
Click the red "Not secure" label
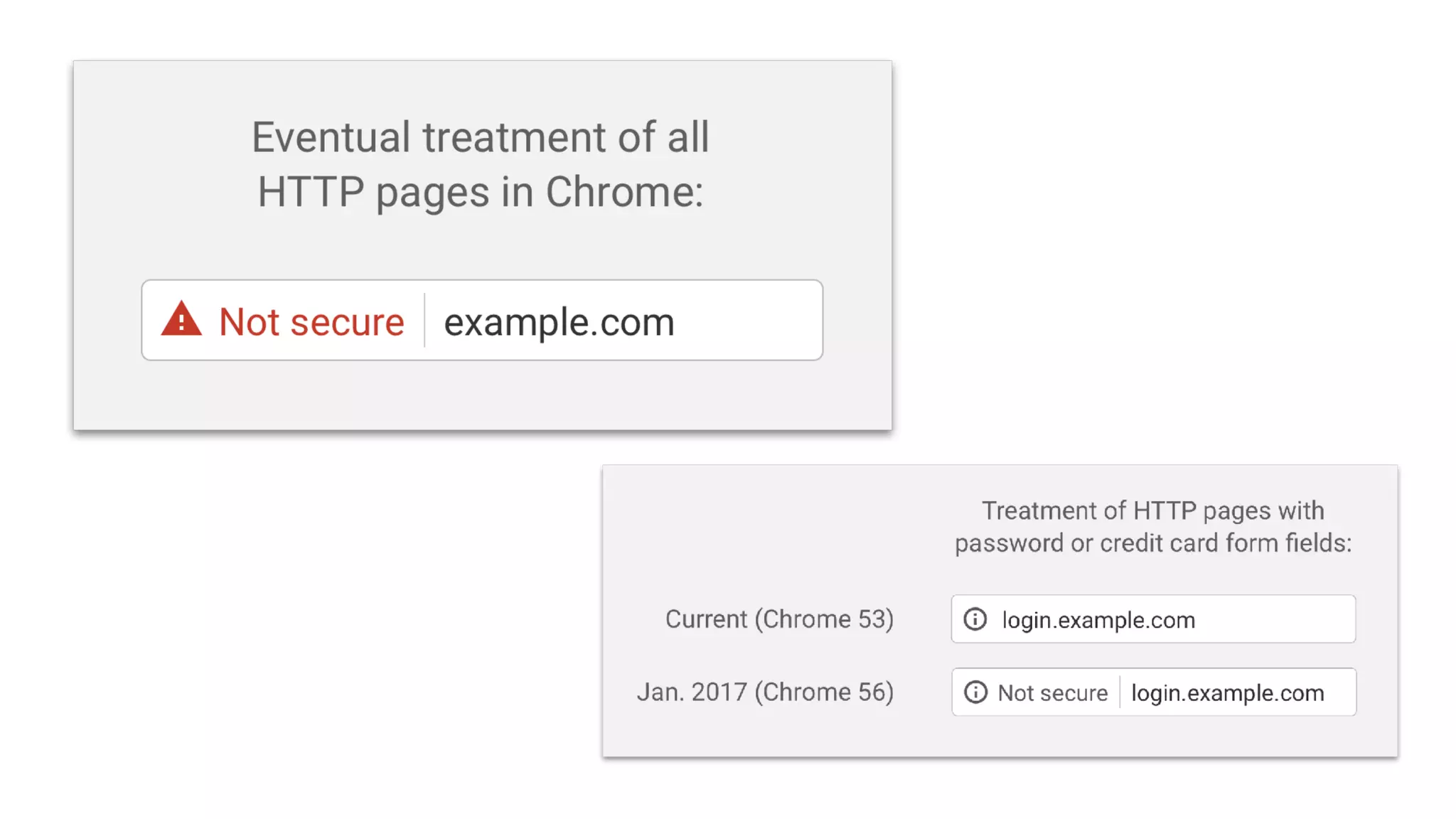(311, 322)
